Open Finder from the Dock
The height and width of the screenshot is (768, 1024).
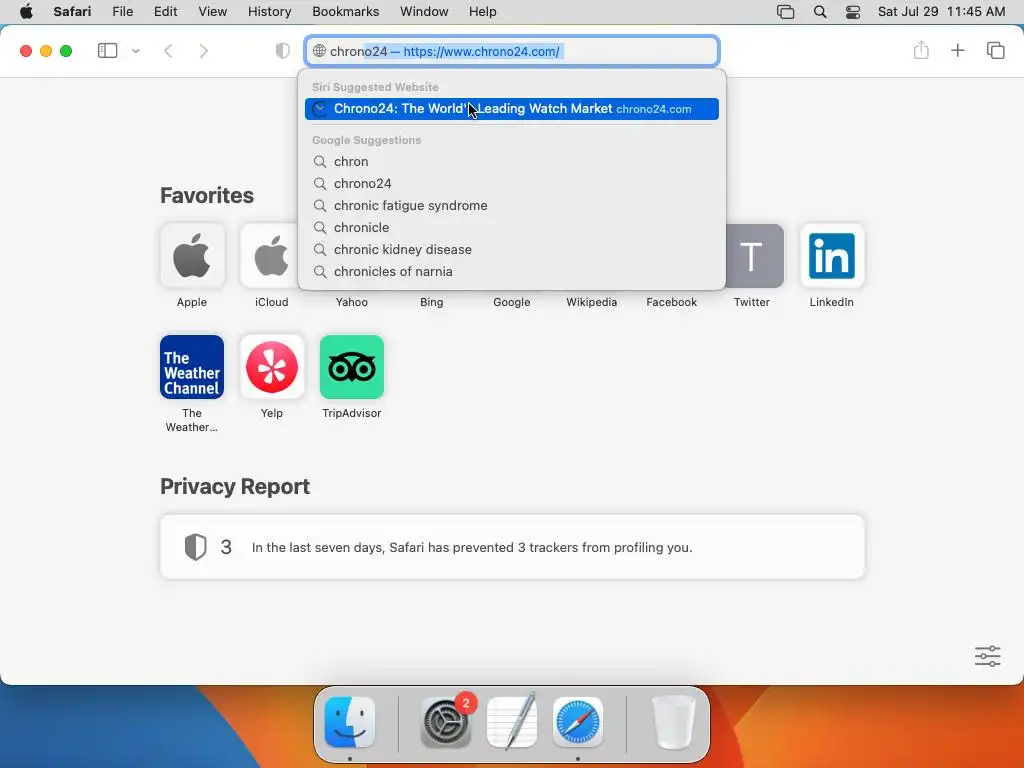tap(350, 722)
